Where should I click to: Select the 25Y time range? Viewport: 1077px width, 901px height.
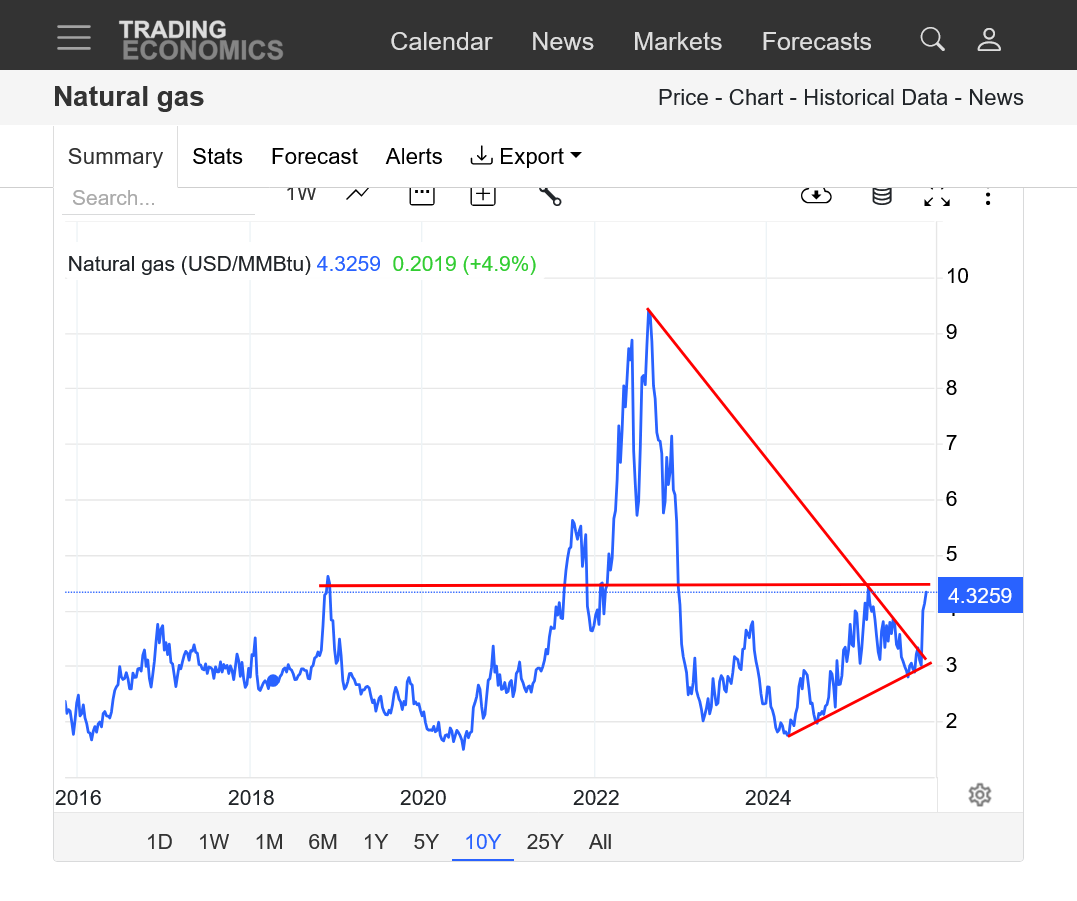click(545, 842)
